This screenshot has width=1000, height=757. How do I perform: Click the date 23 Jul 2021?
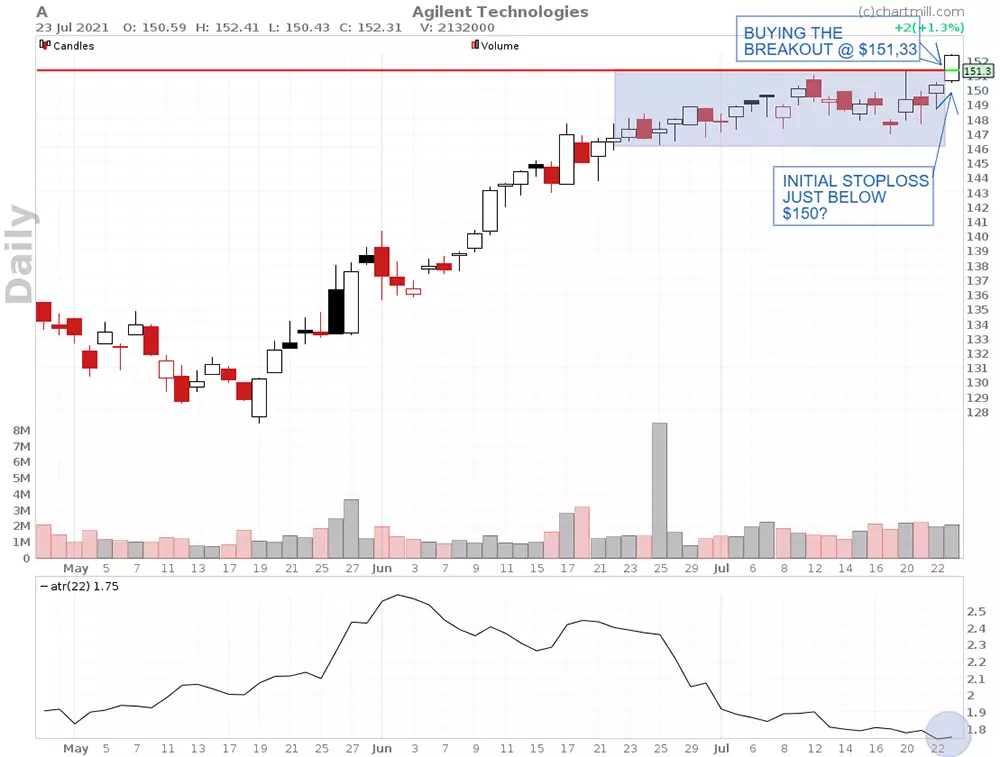tap(72, 27)
